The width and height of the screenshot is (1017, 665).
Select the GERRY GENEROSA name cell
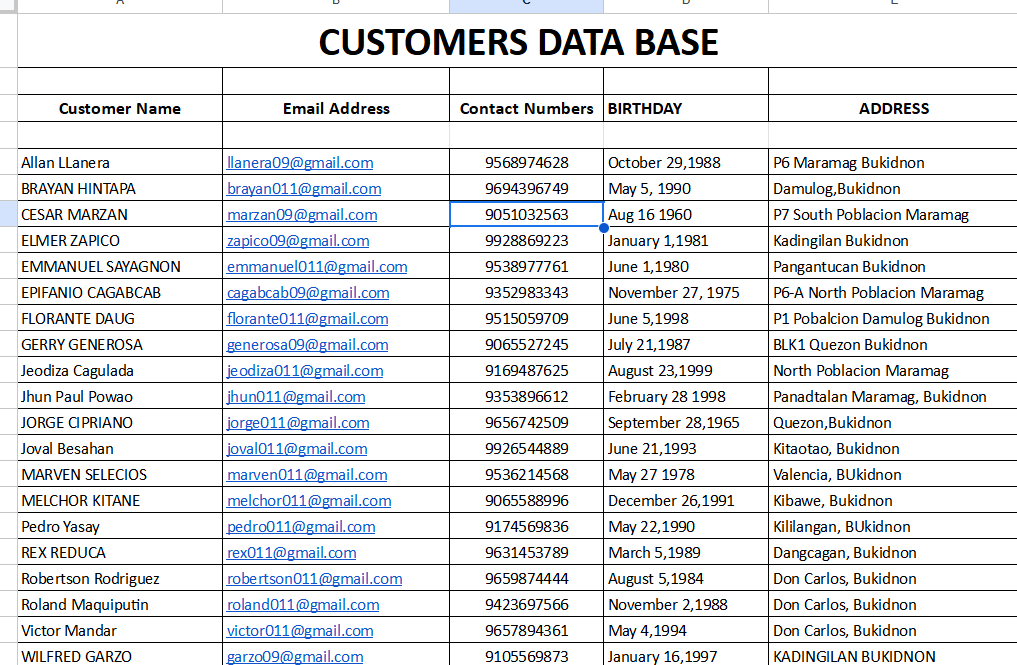click(120, 344)
